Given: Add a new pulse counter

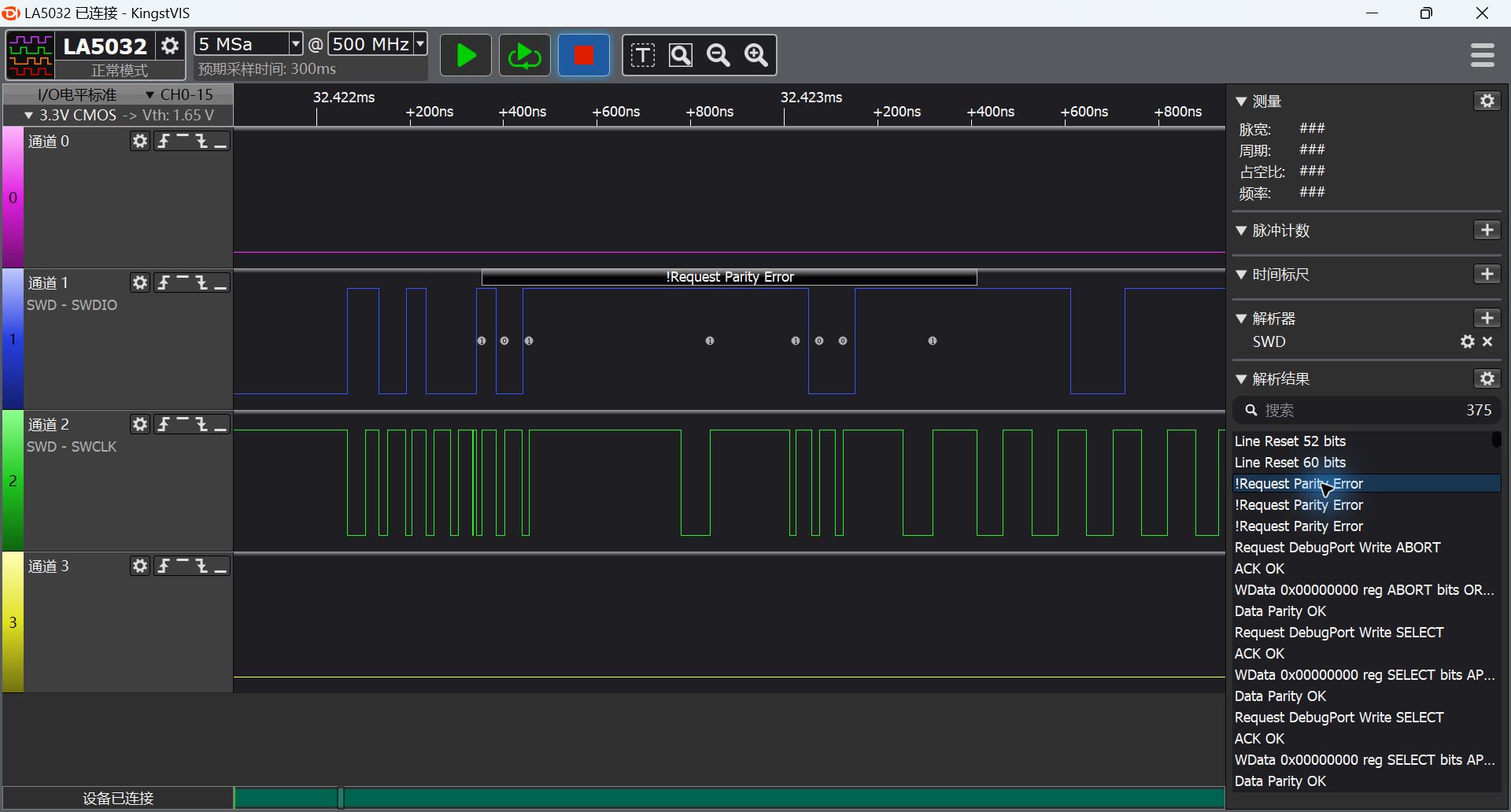Looking at the screenshot, I should (x=1487, y=230).
